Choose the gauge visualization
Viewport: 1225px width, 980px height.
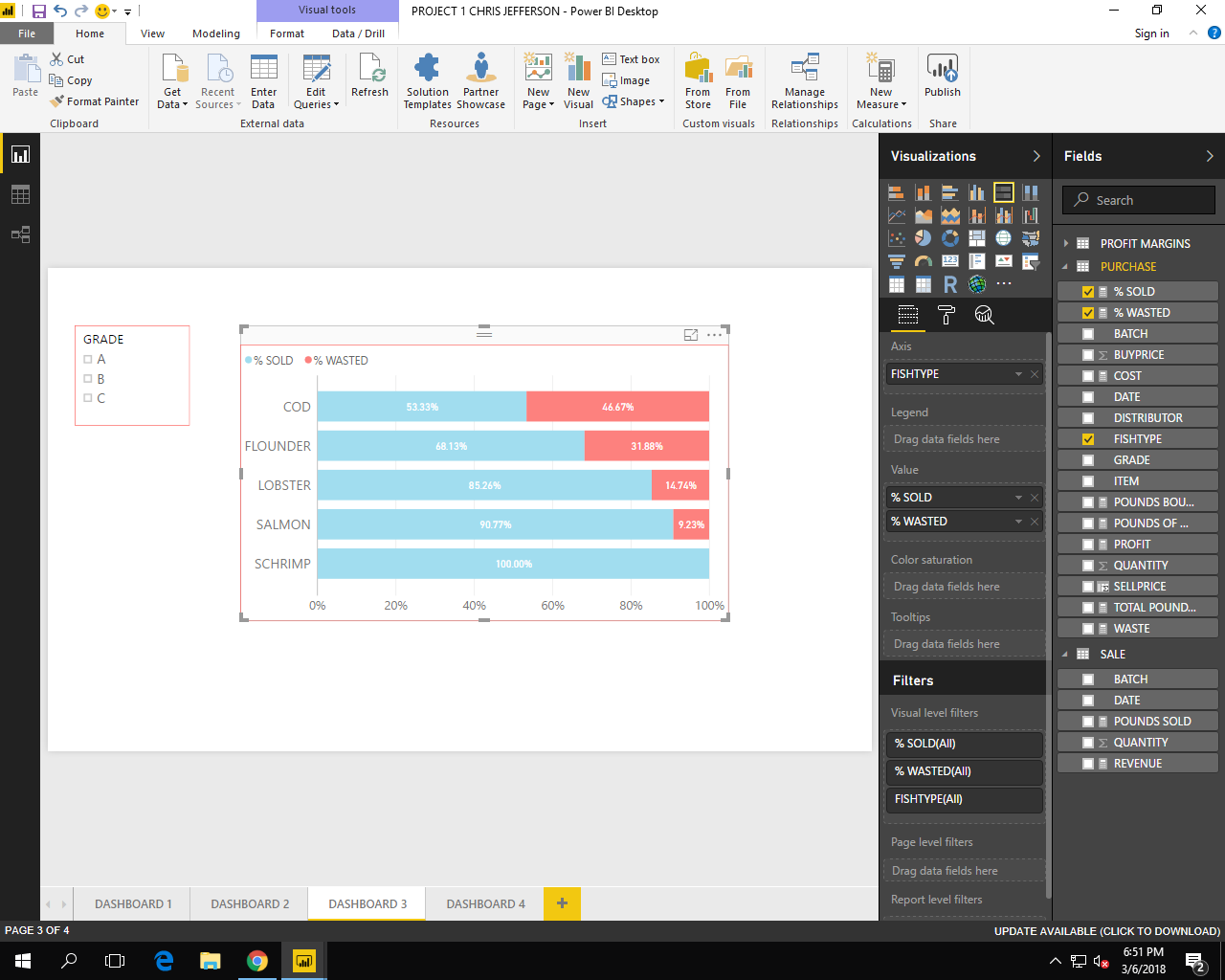[924, 261]
